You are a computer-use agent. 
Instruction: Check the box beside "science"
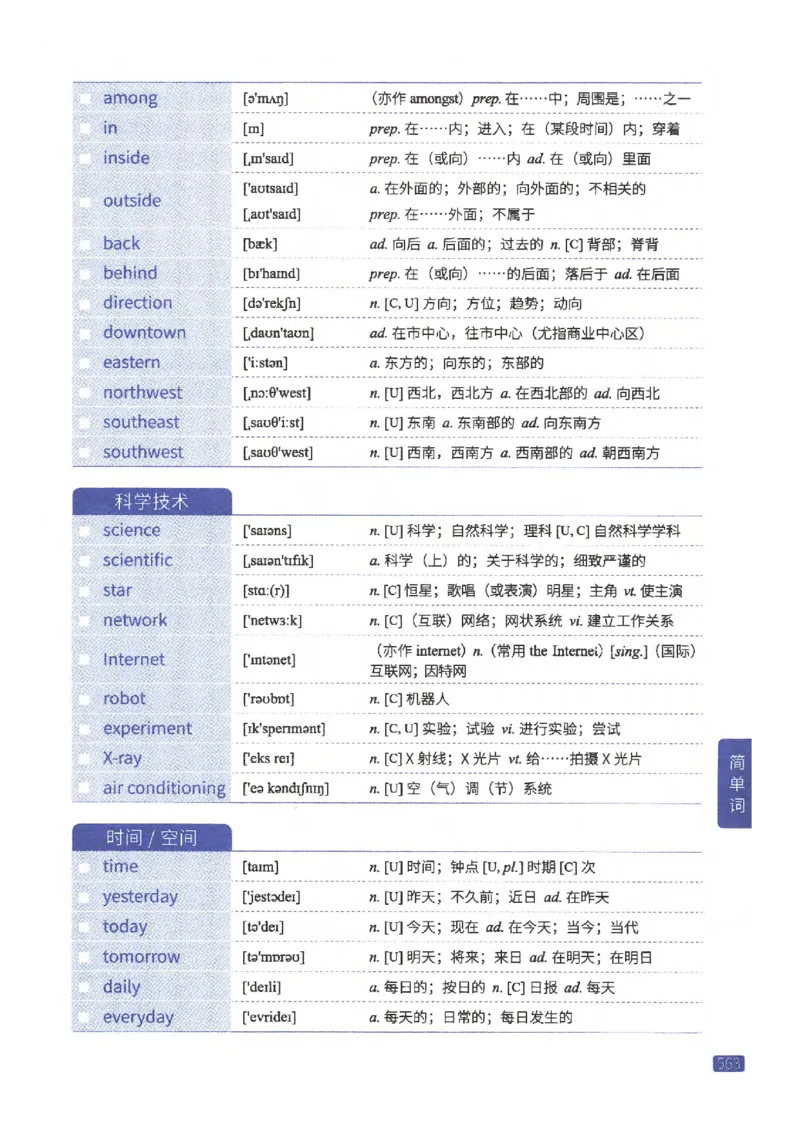point(85,530)
